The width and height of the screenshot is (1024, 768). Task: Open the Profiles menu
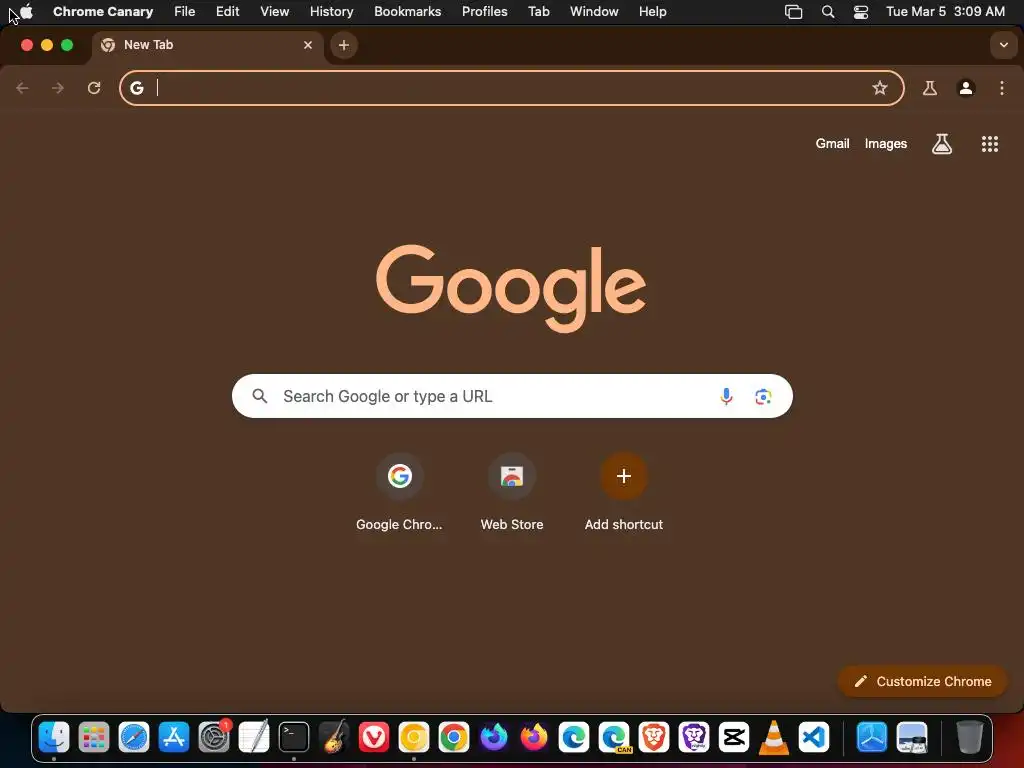[485, 12]
